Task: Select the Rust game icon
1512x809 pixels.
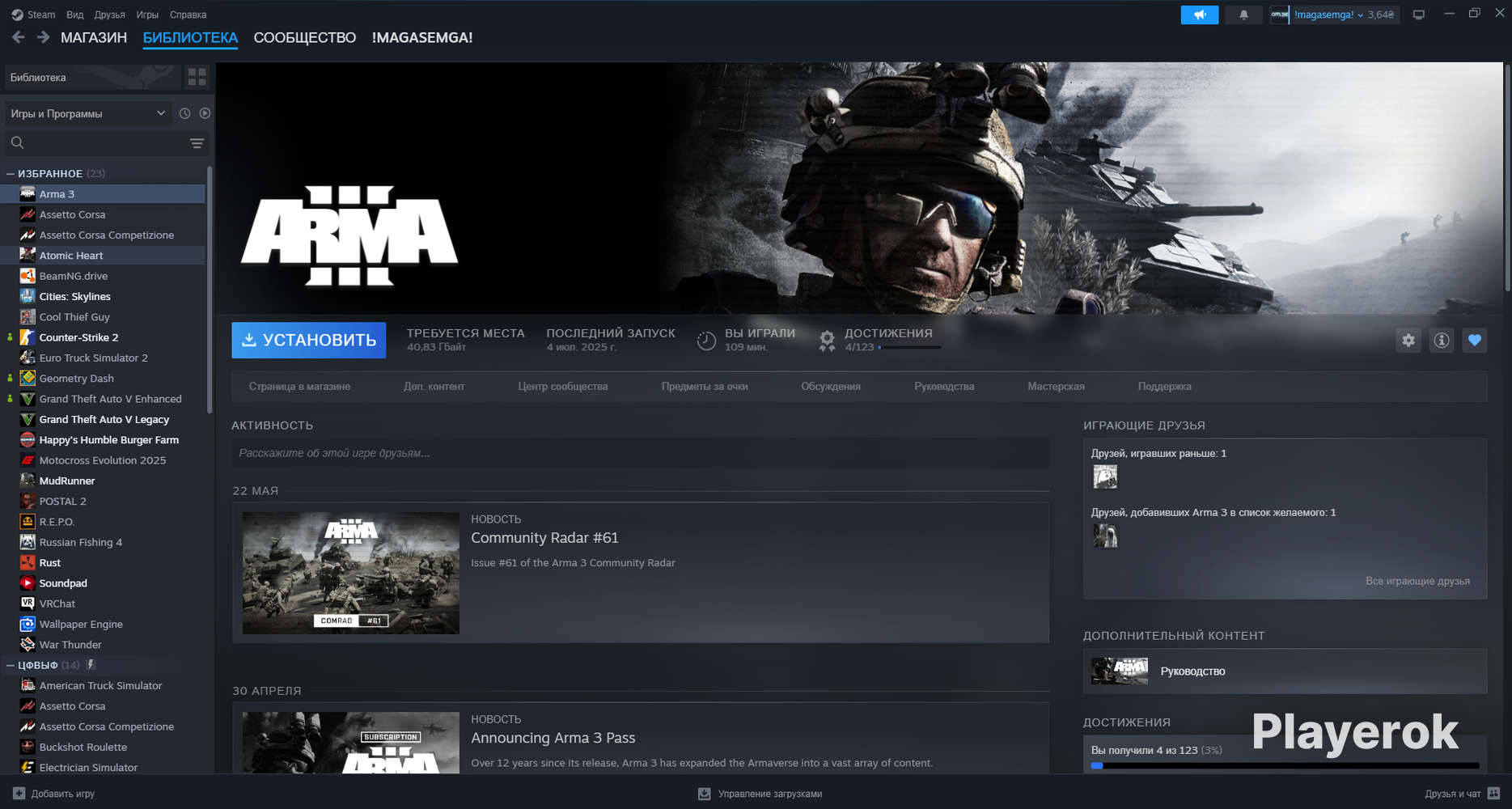Action: (x=28, y=562)
